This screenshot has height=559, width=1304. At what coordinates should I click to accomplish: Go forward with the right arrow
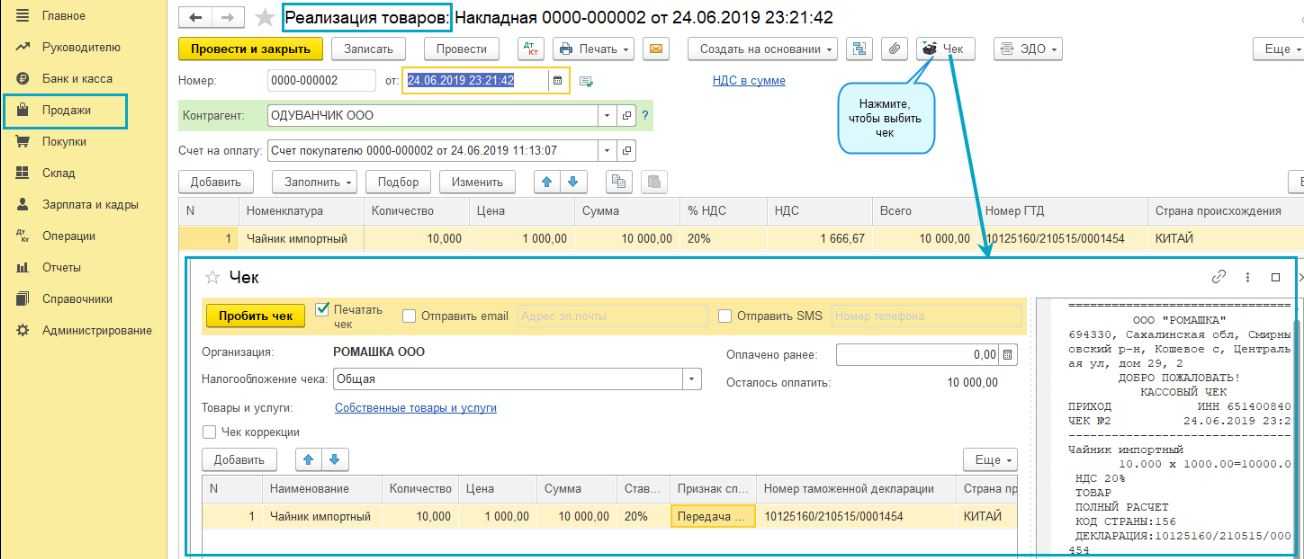coord(227,17)
